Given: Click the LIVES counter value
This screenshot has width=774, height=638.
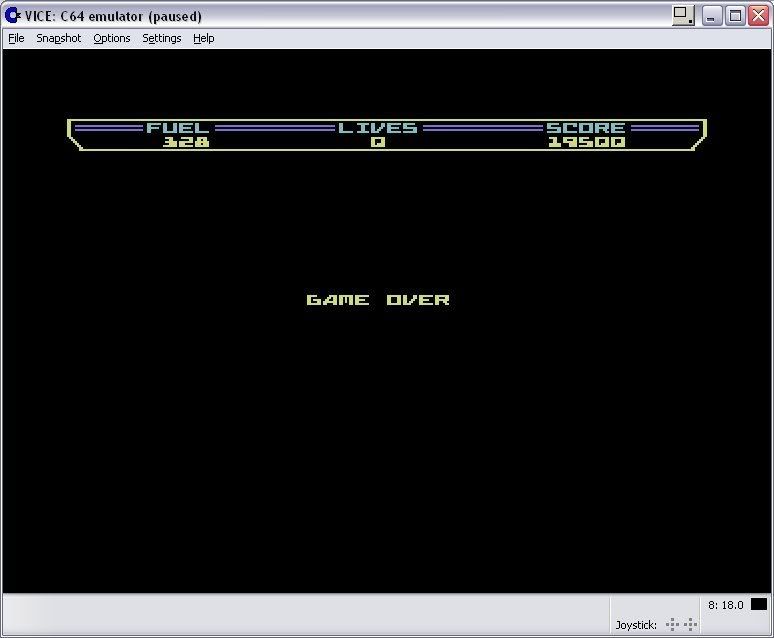Looking at the screenshot, I should click(377, 142).
